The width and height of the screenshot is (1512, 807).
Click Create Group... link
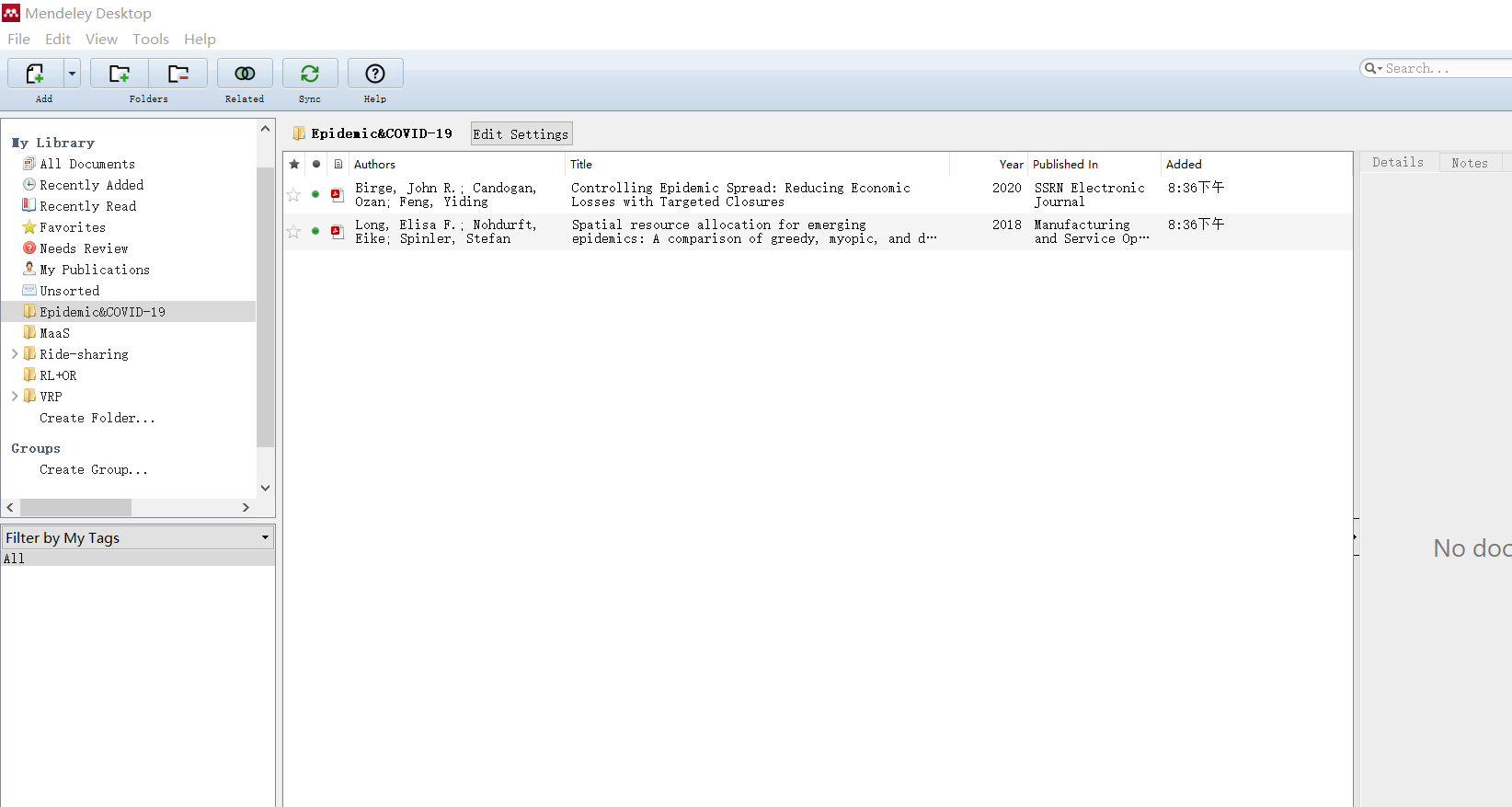(x=94, y=469)
